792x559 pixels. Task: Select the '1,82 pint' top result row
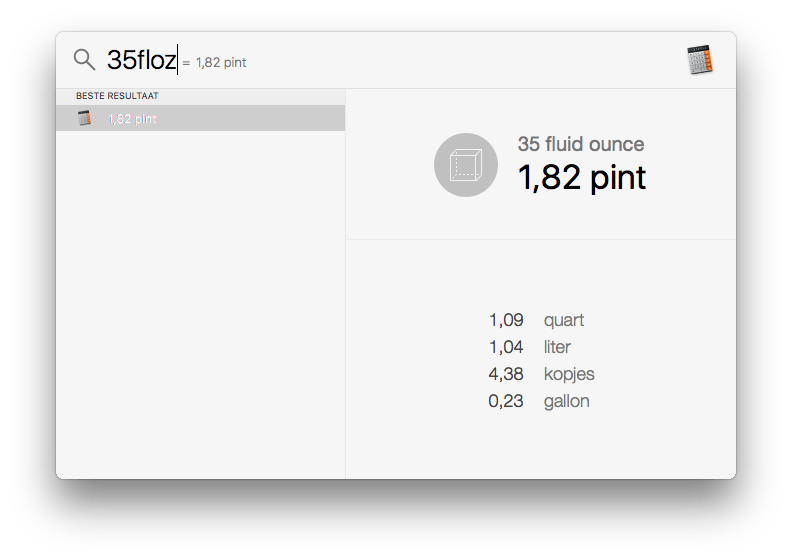tap(200, 118)
